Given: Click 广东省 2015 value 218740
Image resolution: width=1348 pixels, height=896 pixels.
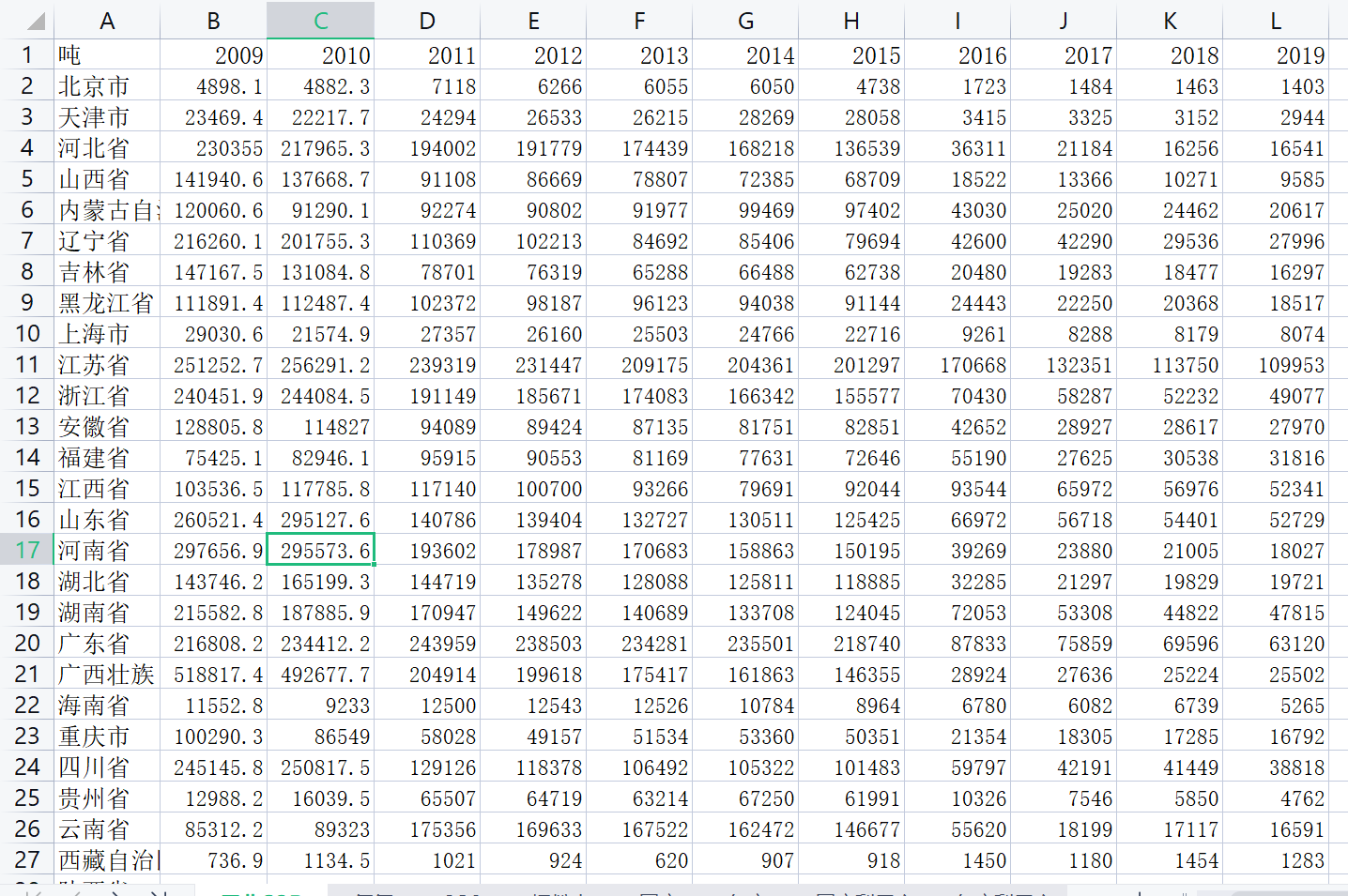Looking at the screenshot, I should pyautogui.click(x=851, y=644).
